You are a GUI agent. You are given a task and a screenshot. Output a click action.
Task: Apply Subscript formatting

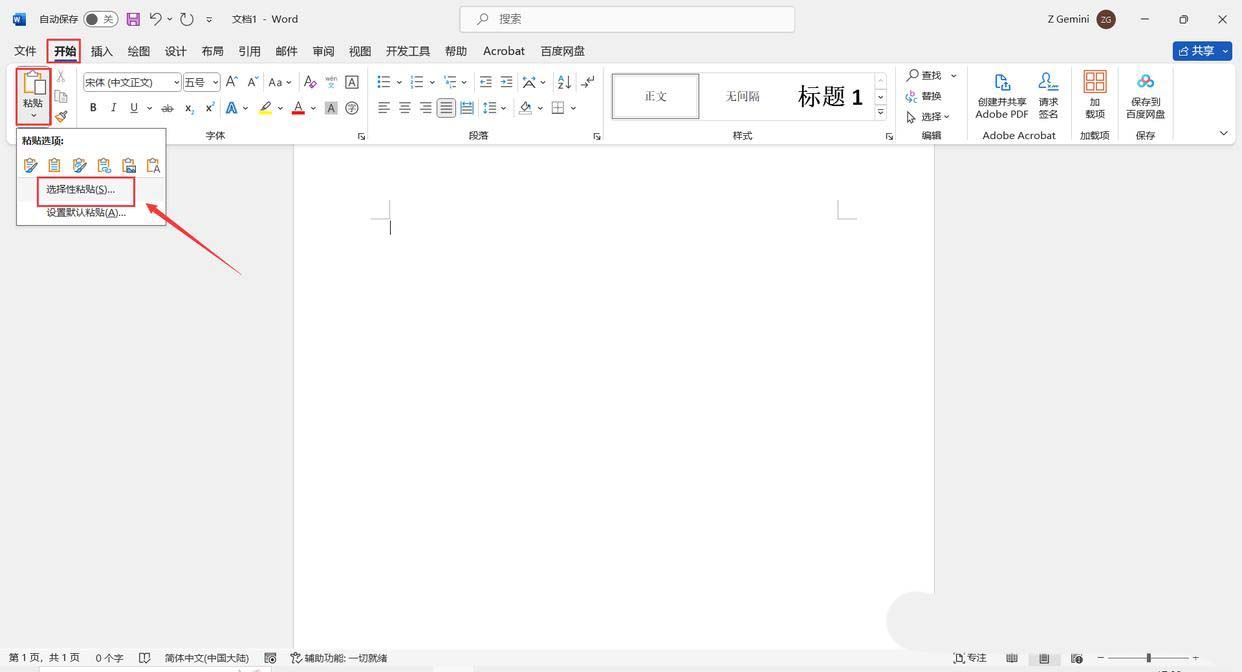coord(189,108)
